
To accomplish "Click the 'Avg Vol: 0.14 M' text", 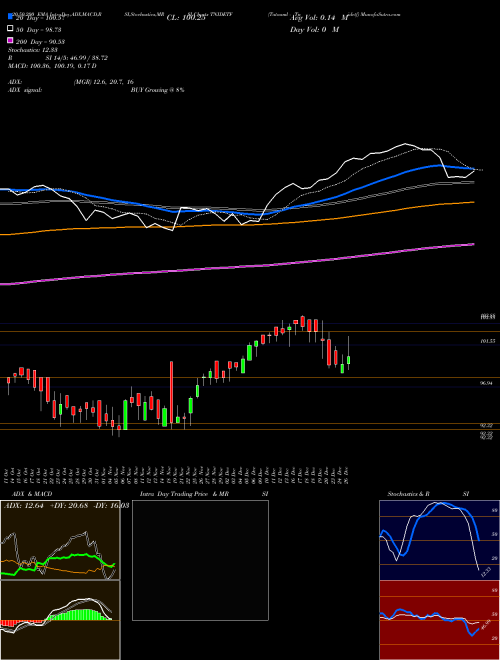I will click(x=319, y=18).
